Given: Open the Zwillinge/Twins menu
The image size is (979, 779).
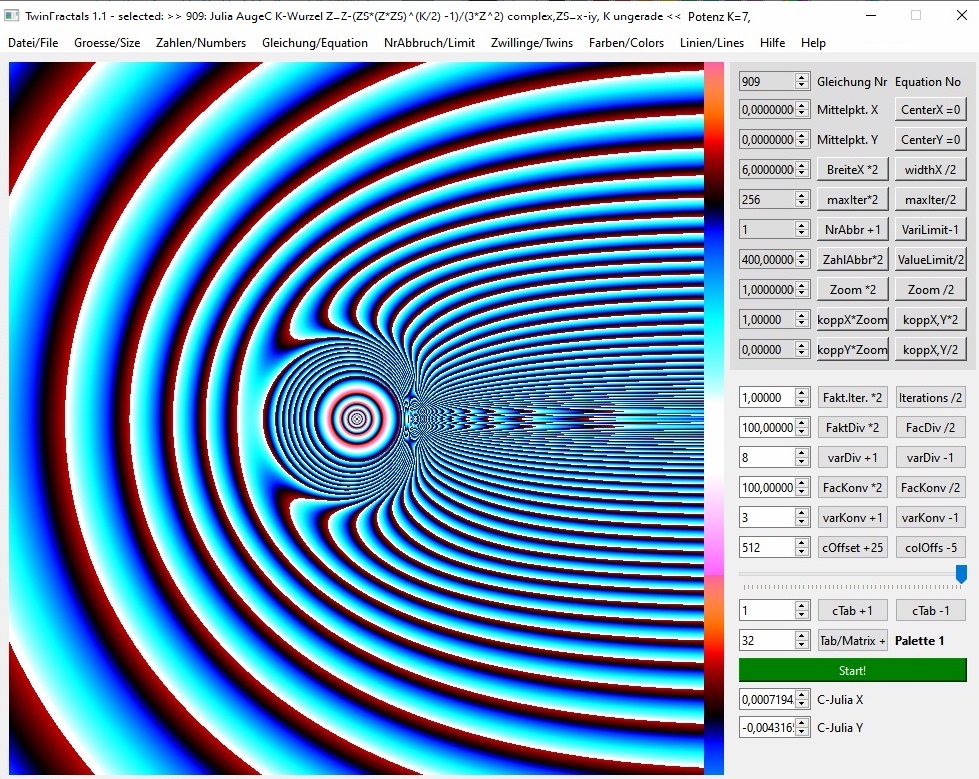Looking at the screenshot, I should pyautogui.click(x=532, y=42).
